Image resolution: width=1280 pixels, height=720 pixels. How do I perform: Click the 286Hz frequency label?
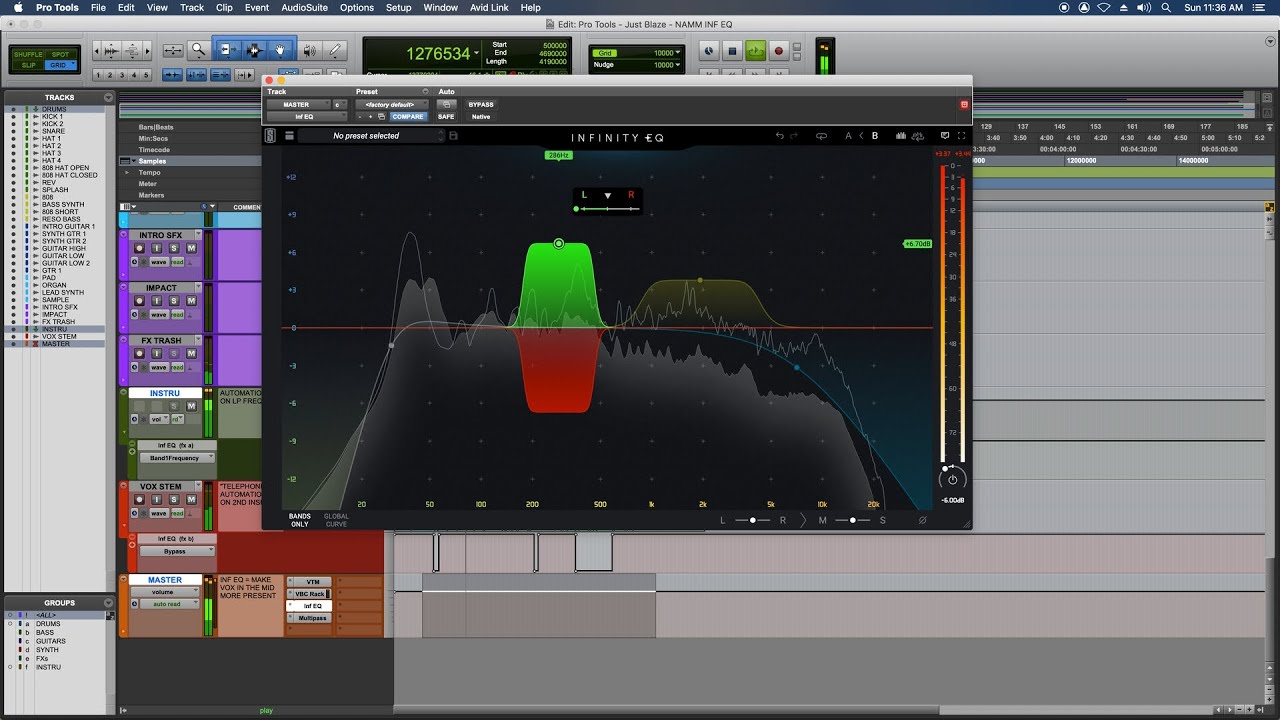click(x=558, y=155)
